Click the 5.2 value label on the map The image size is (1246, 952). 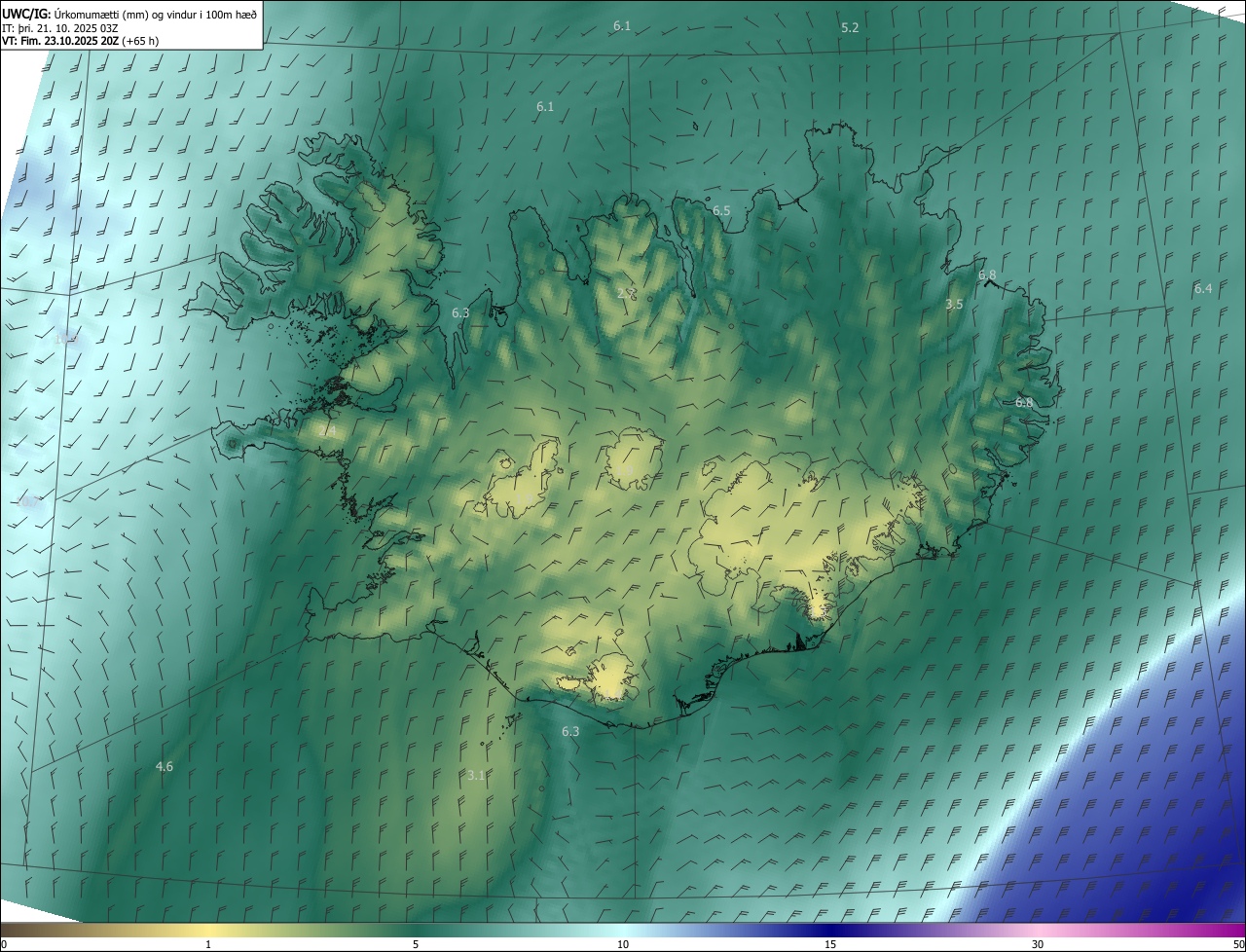(x=850, y=27)
